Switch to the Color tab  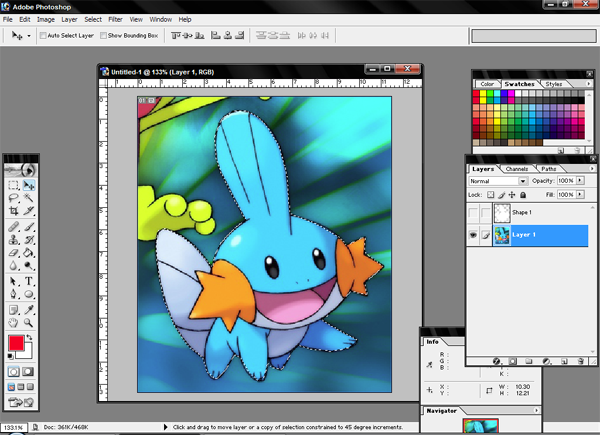click(487, 84)
